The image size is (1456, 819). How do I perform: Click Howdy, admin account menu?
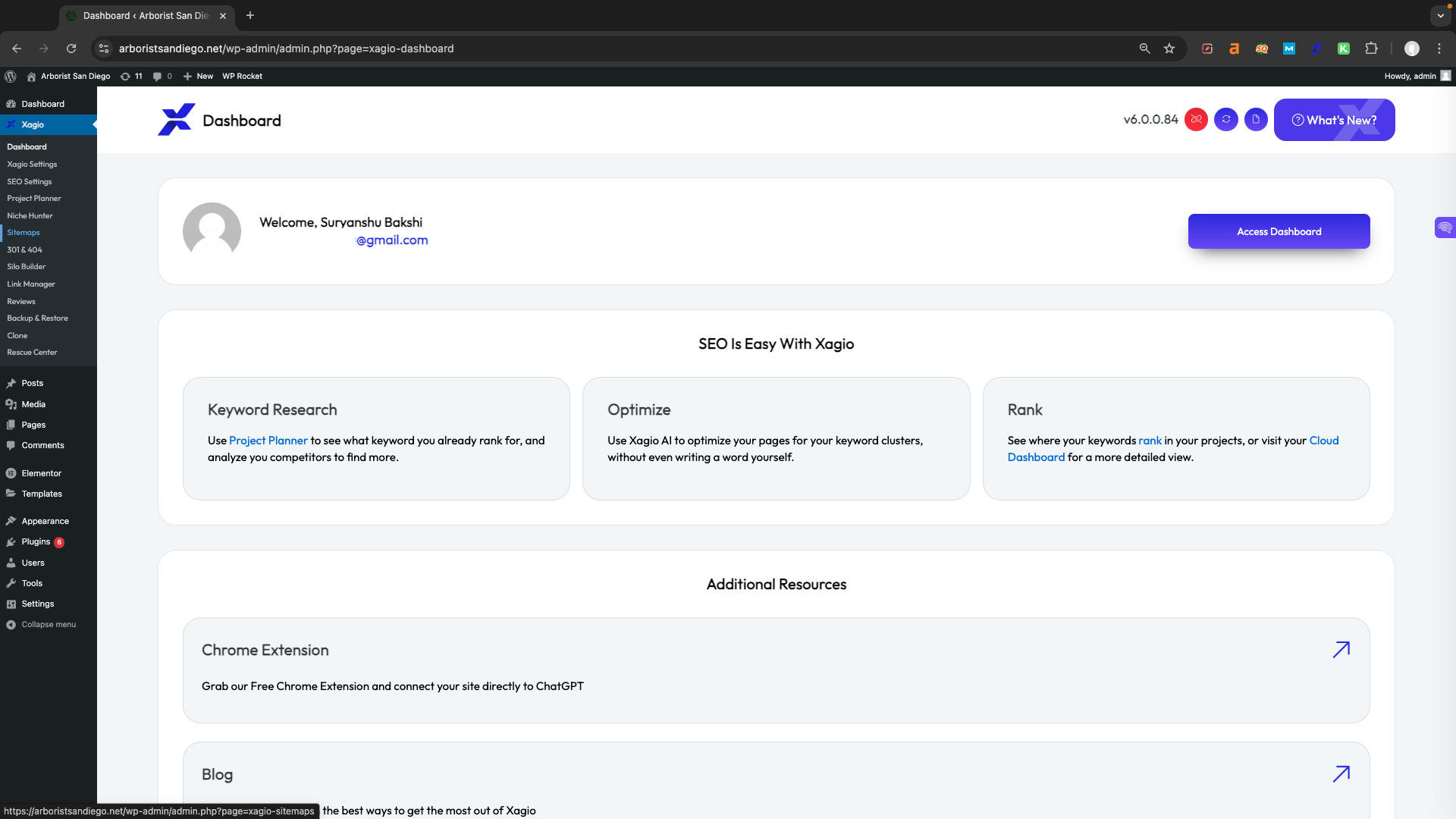click(x=1417, y=76)
